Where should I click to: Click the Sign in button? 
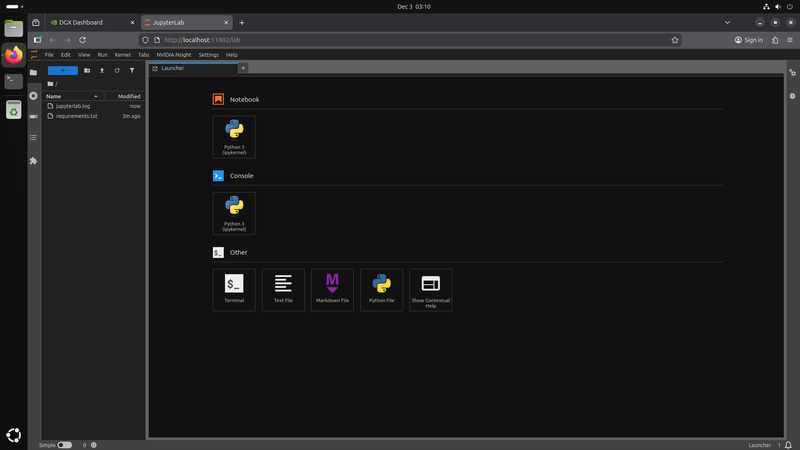click(749, 40)
